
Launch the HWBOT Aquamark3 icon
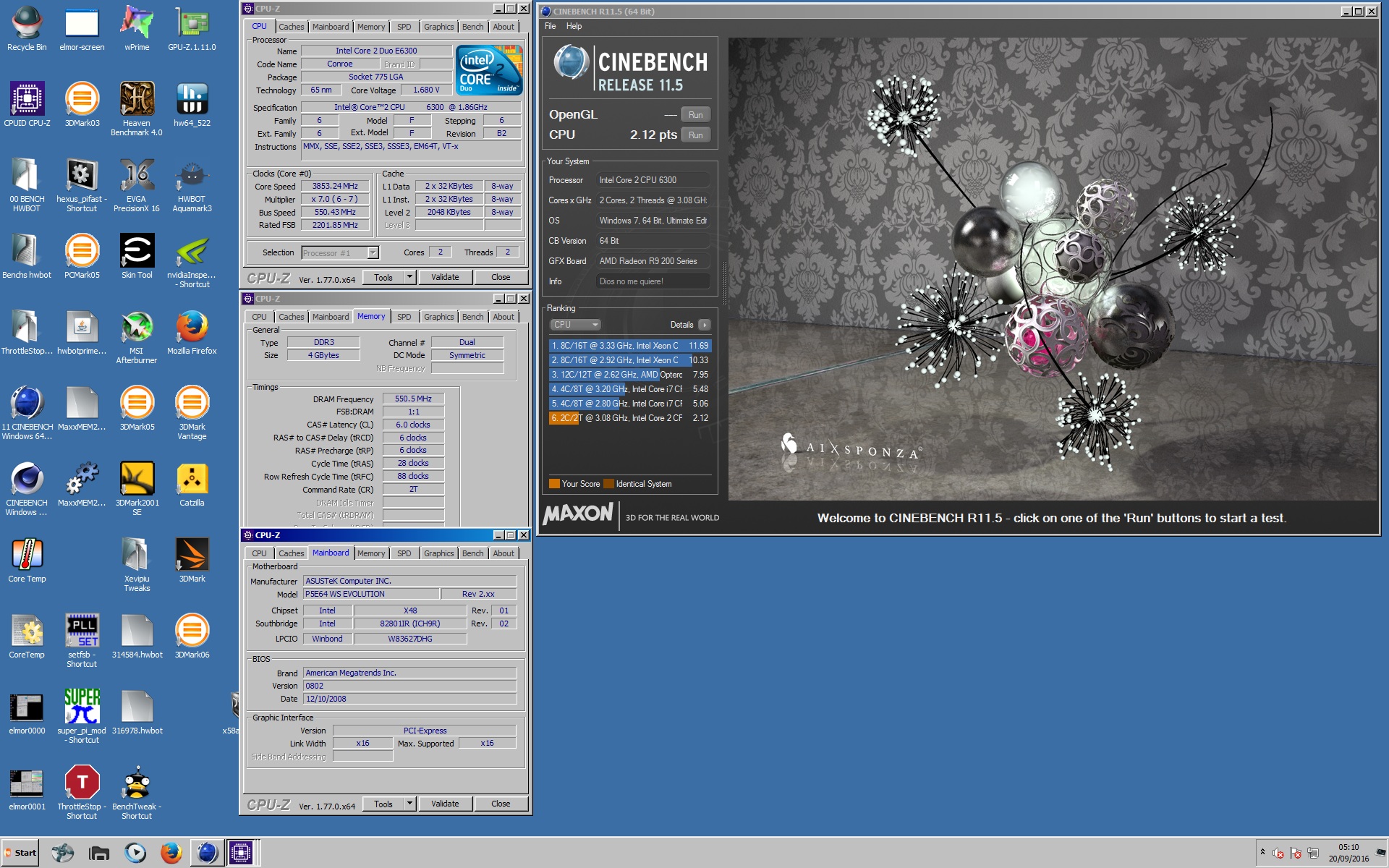192,184
